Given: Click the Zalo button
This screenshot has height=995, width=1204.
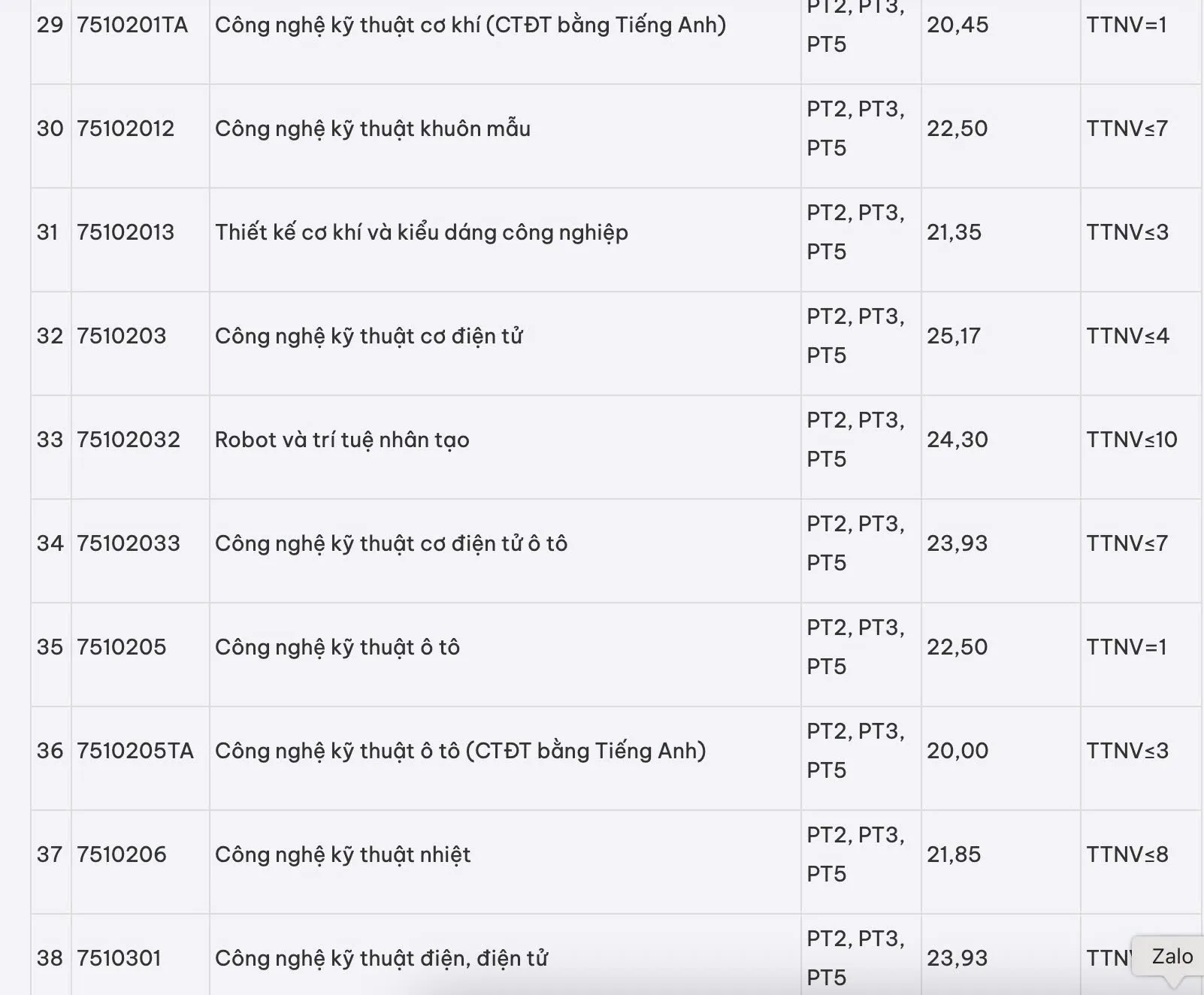Looking at the screenshot, I should pyautogui.click(x=1171, y=957).
